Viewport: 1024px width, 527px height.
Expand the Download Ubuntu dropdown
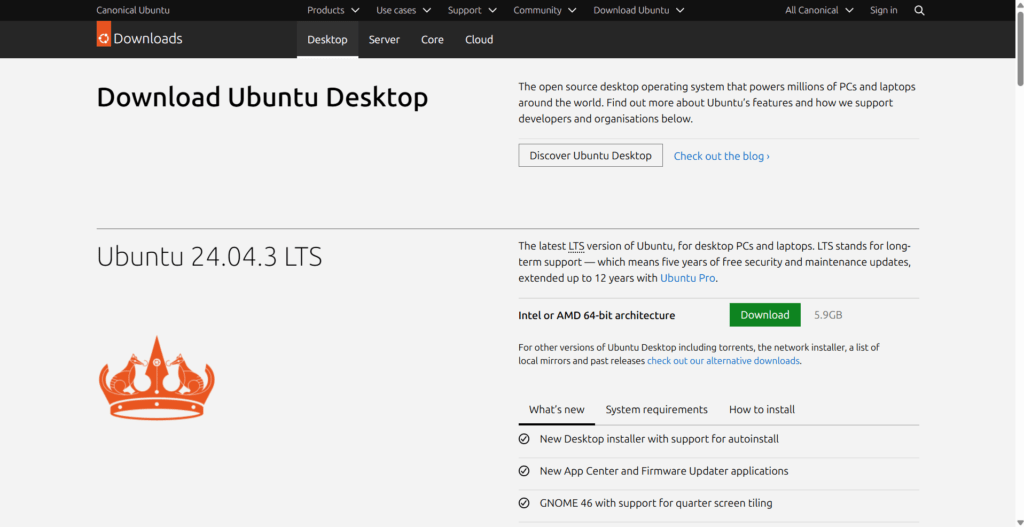pos(639,10)
